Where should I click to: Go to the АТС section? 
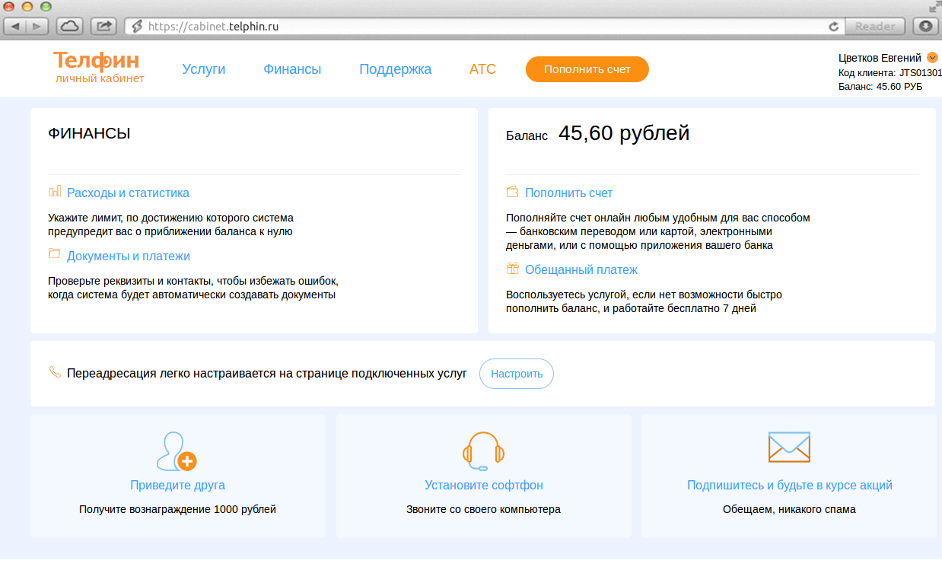pyautogui.click(x=482, y=69)
